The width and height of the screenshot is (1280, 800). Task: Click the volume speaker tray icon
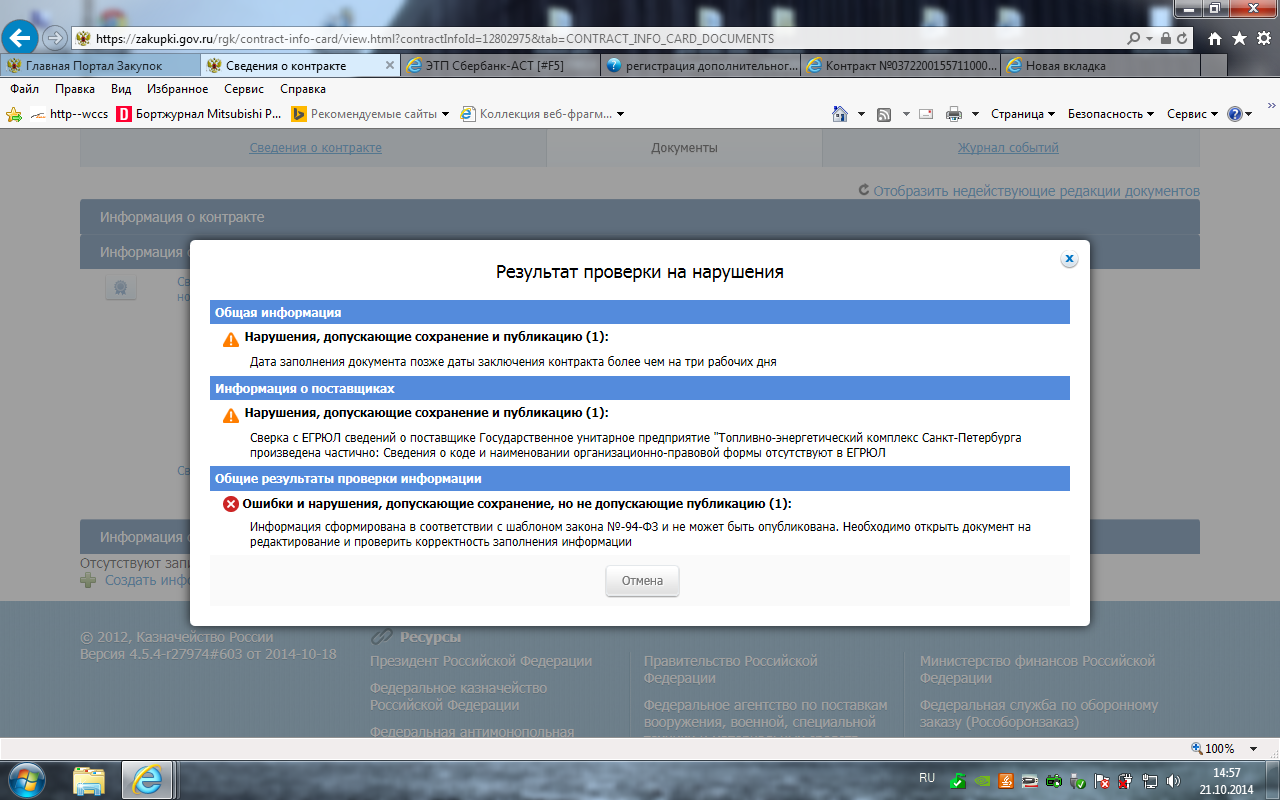pyautogui.click(x=1173, y=780)
